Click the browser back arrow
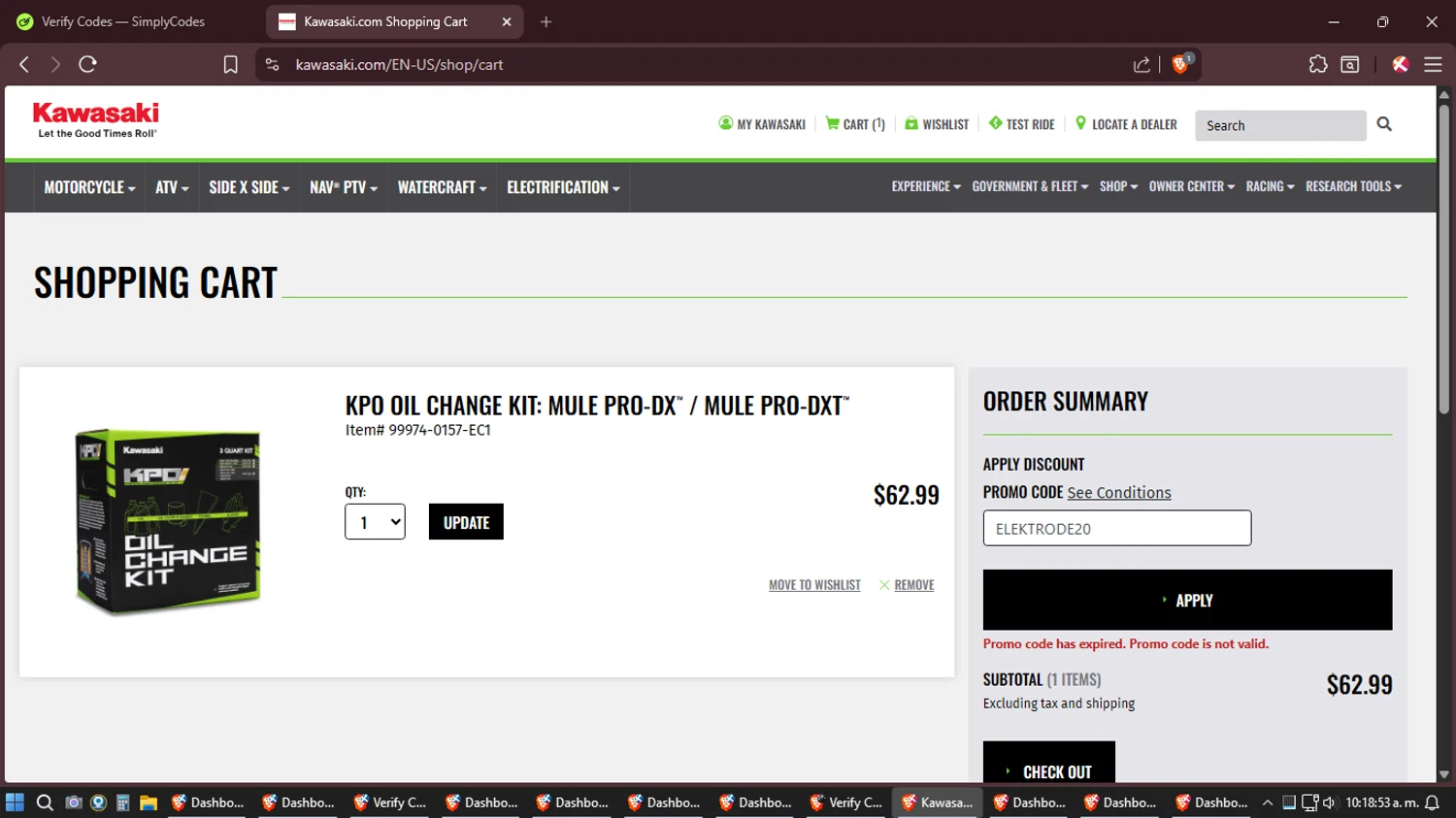Screen dimensions: 1456x818 coord(24,64)
